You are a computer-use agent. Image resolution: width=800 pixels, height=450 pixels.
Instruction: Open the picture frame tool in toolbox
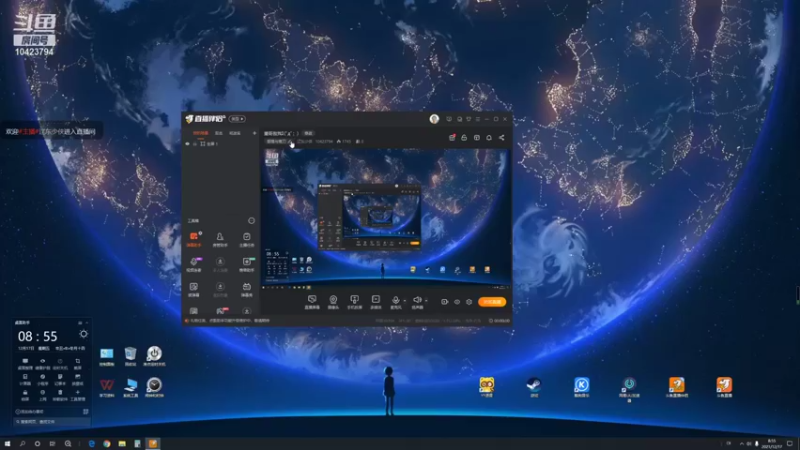tap(194, 289)
